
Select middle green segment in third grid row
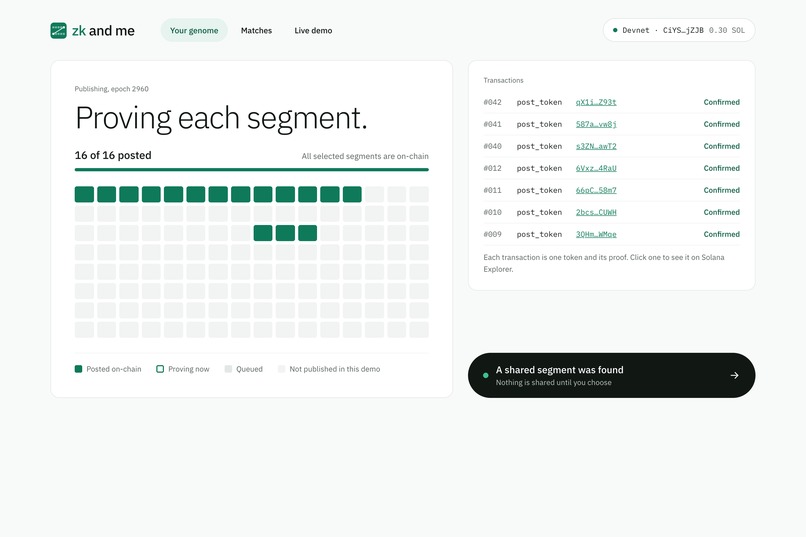pyautogui.click(x=285, y=233)
